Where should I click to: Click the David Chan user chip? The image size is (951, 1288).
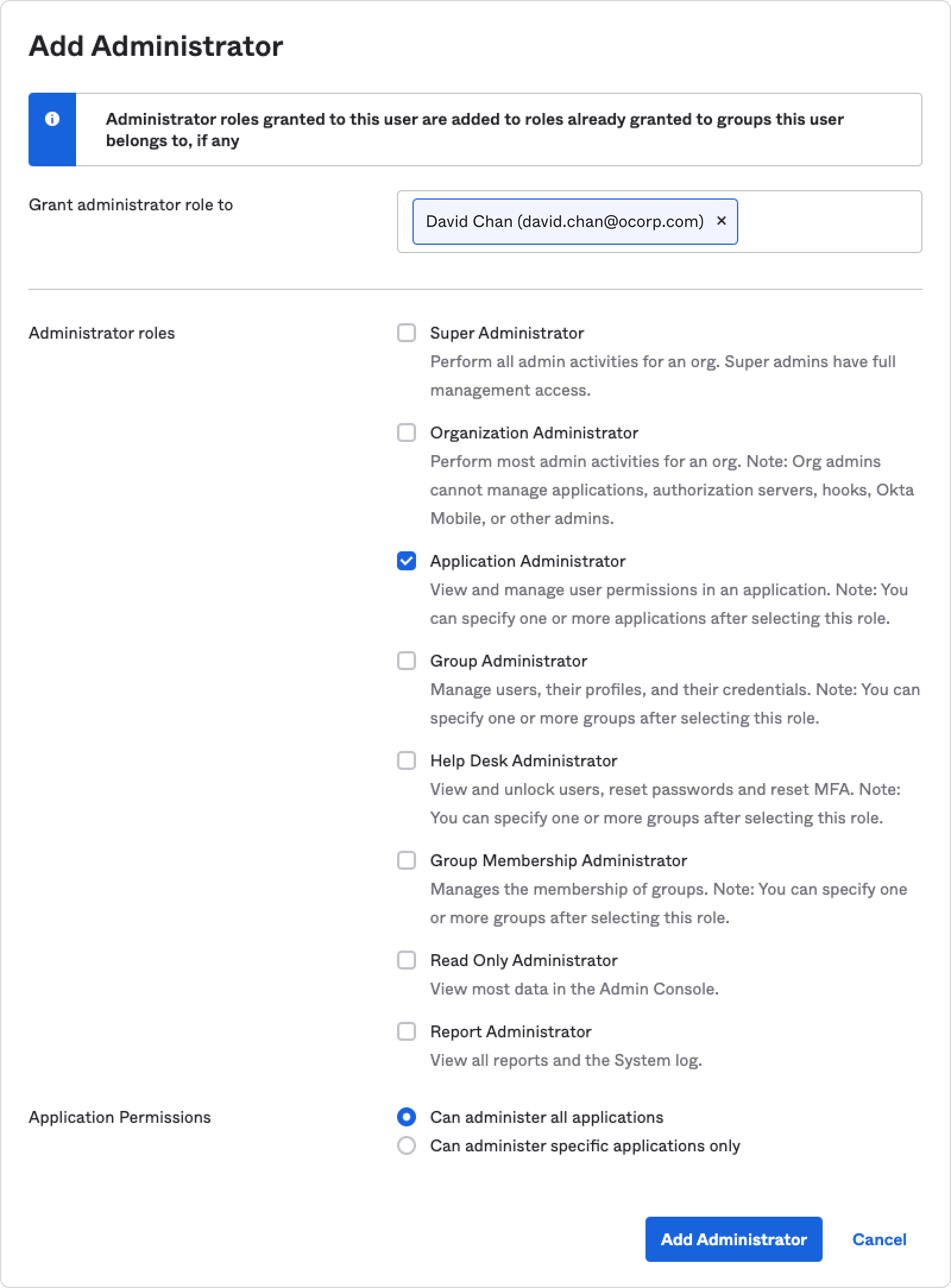click(564, 222)
